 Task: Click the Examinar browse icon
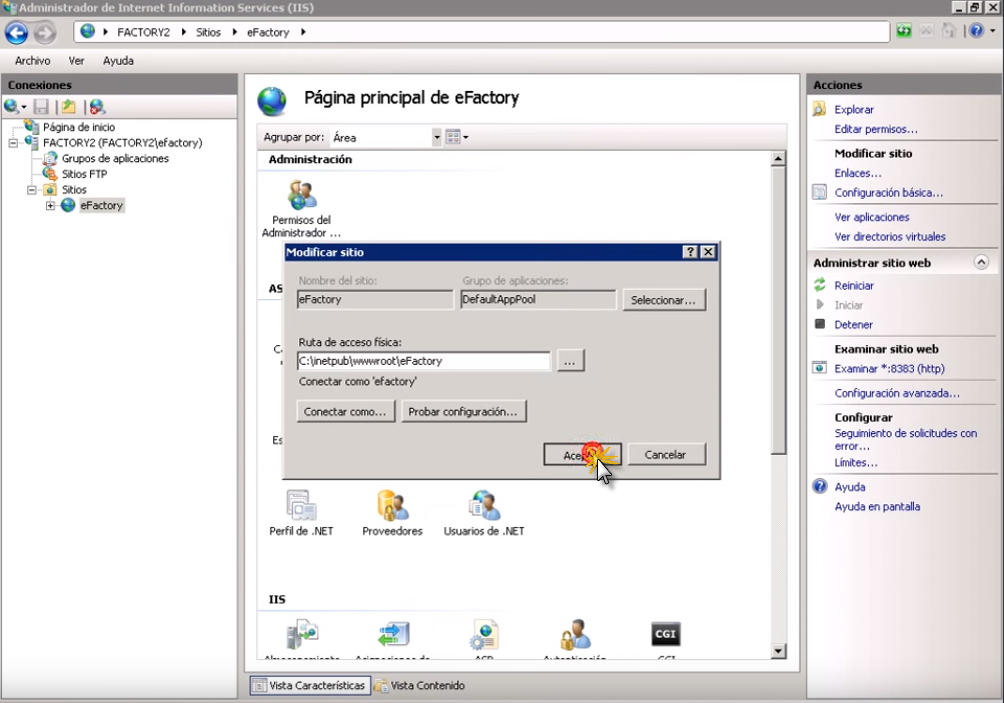[819, 368]
